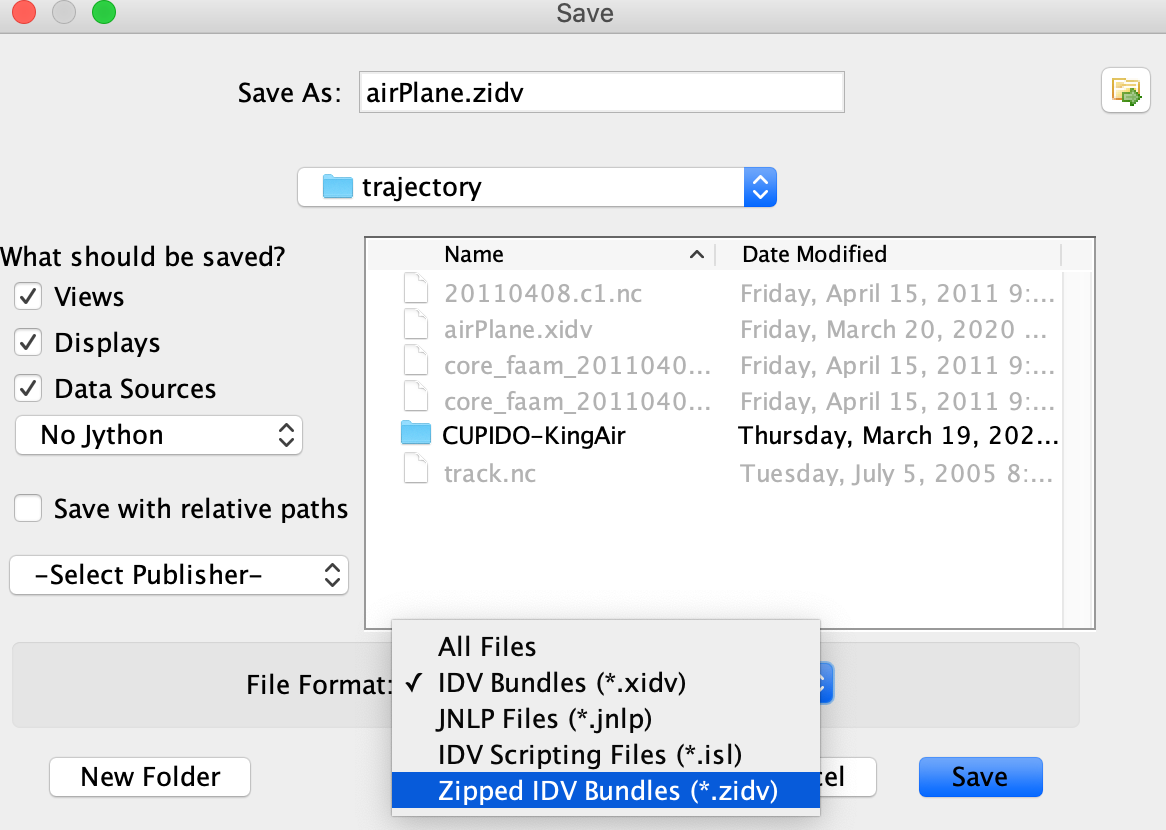Create a New Folder

[150, 777]
